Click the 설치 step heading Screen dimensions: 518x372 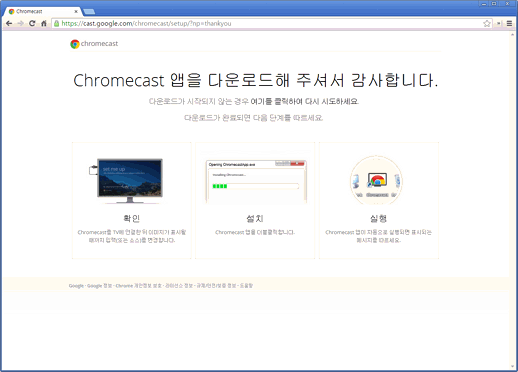pos(255,219)
